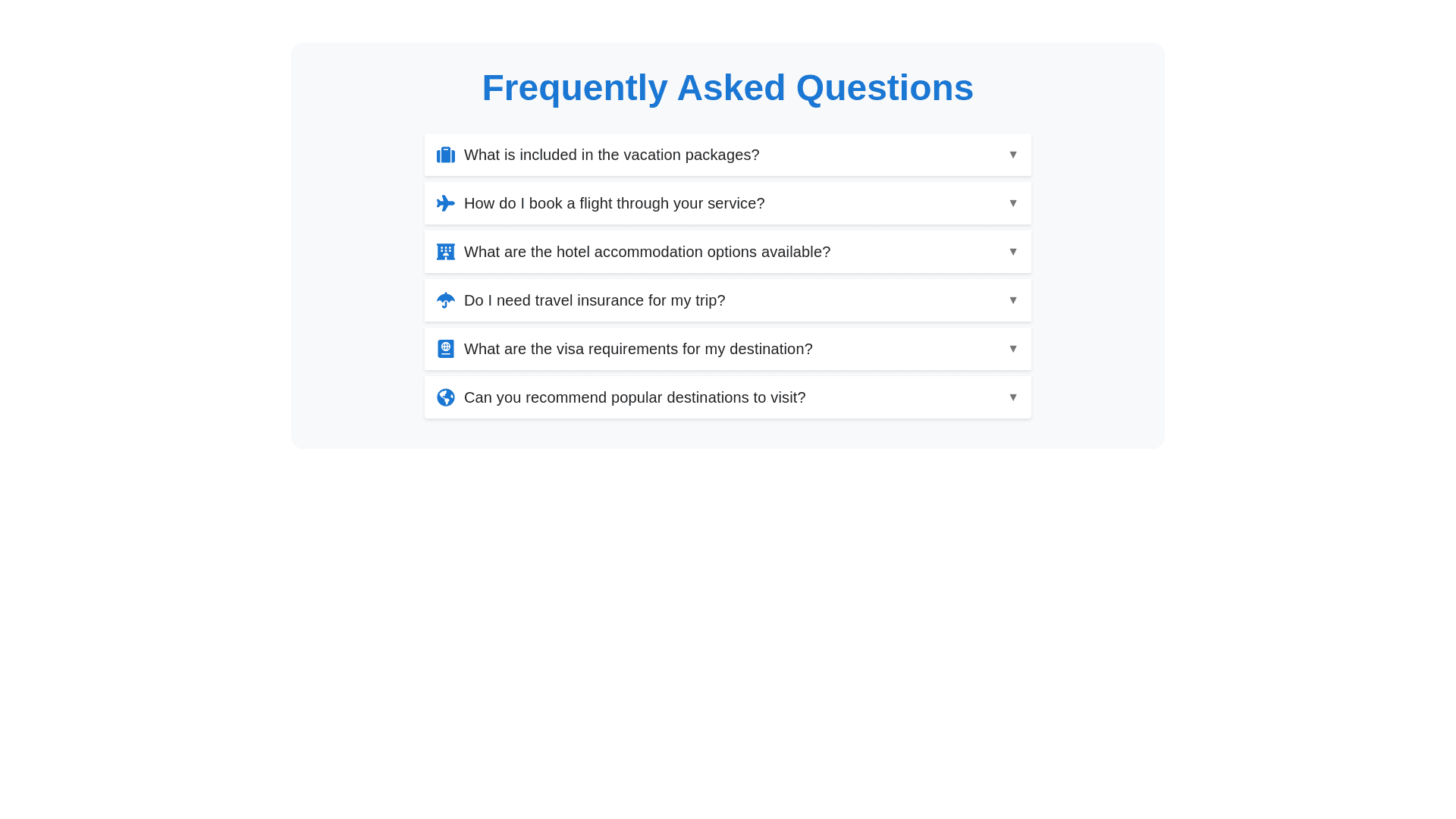This screenshot has width=1456, height=819.
Task: Click the airplane icon beside flight booking
Action: [x=445, y=203]
